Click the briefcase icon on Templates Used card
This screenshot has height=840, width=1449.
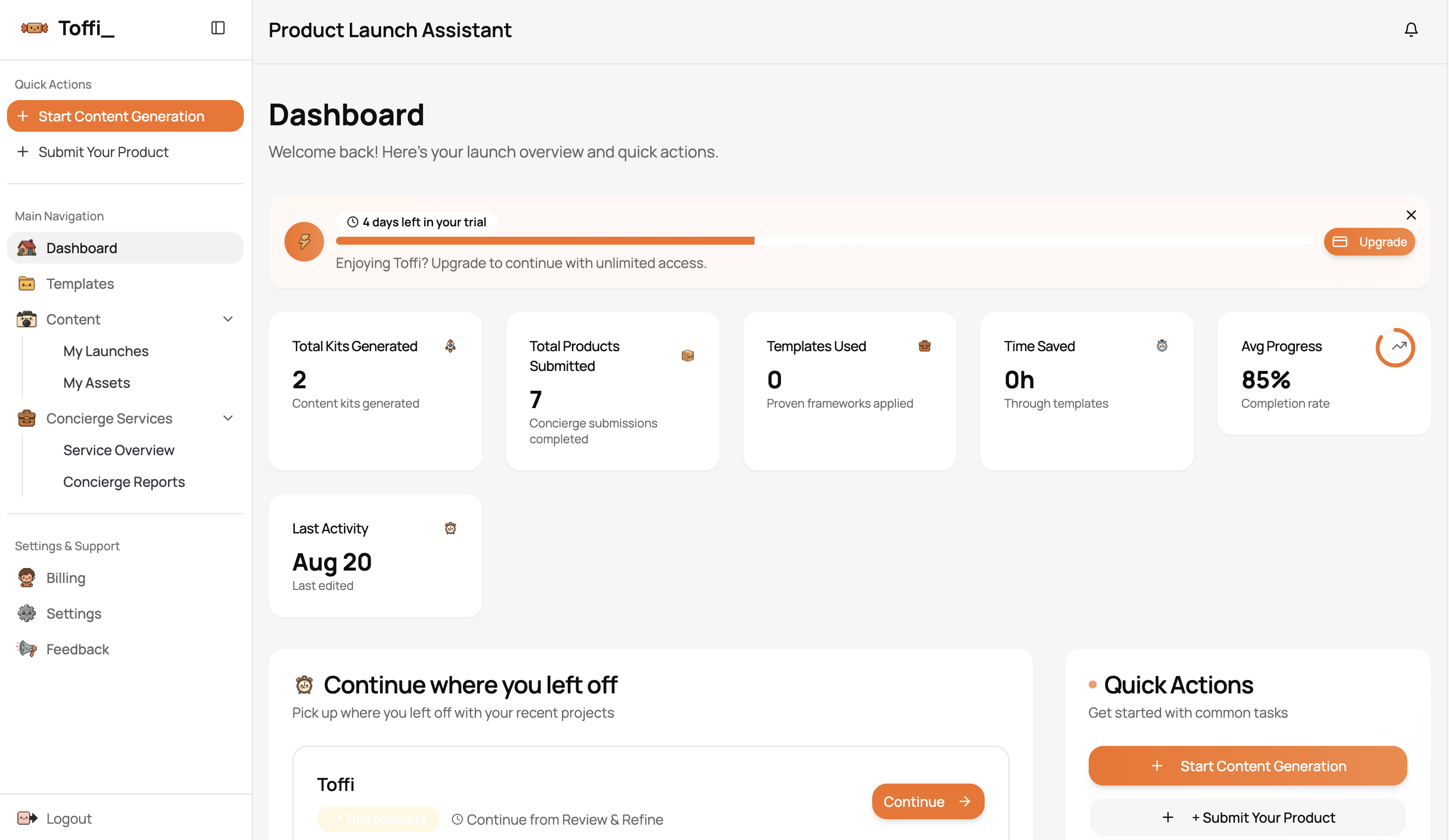tap(925, 346)
